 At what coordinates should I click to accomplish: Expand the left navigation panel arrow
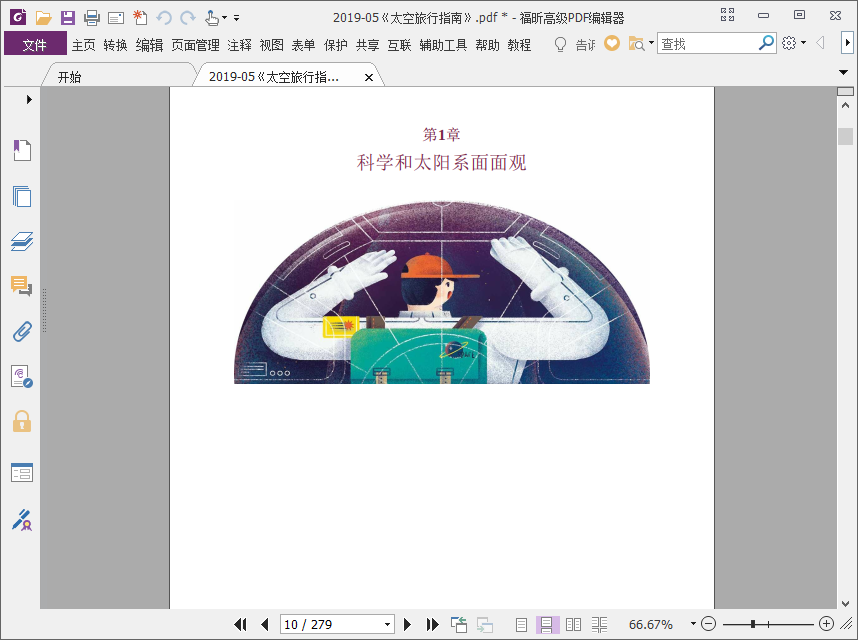point(29,100)
